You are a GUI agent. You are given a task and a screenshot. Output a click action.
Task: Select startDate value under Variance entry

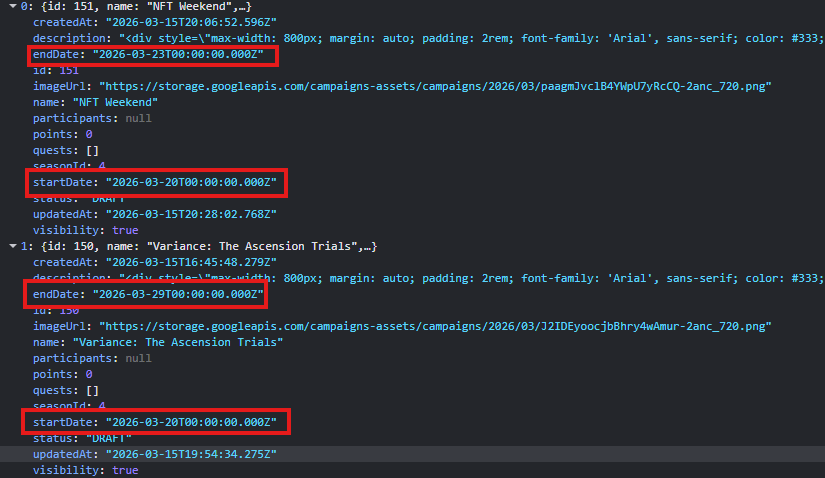(x=191, y=422)
